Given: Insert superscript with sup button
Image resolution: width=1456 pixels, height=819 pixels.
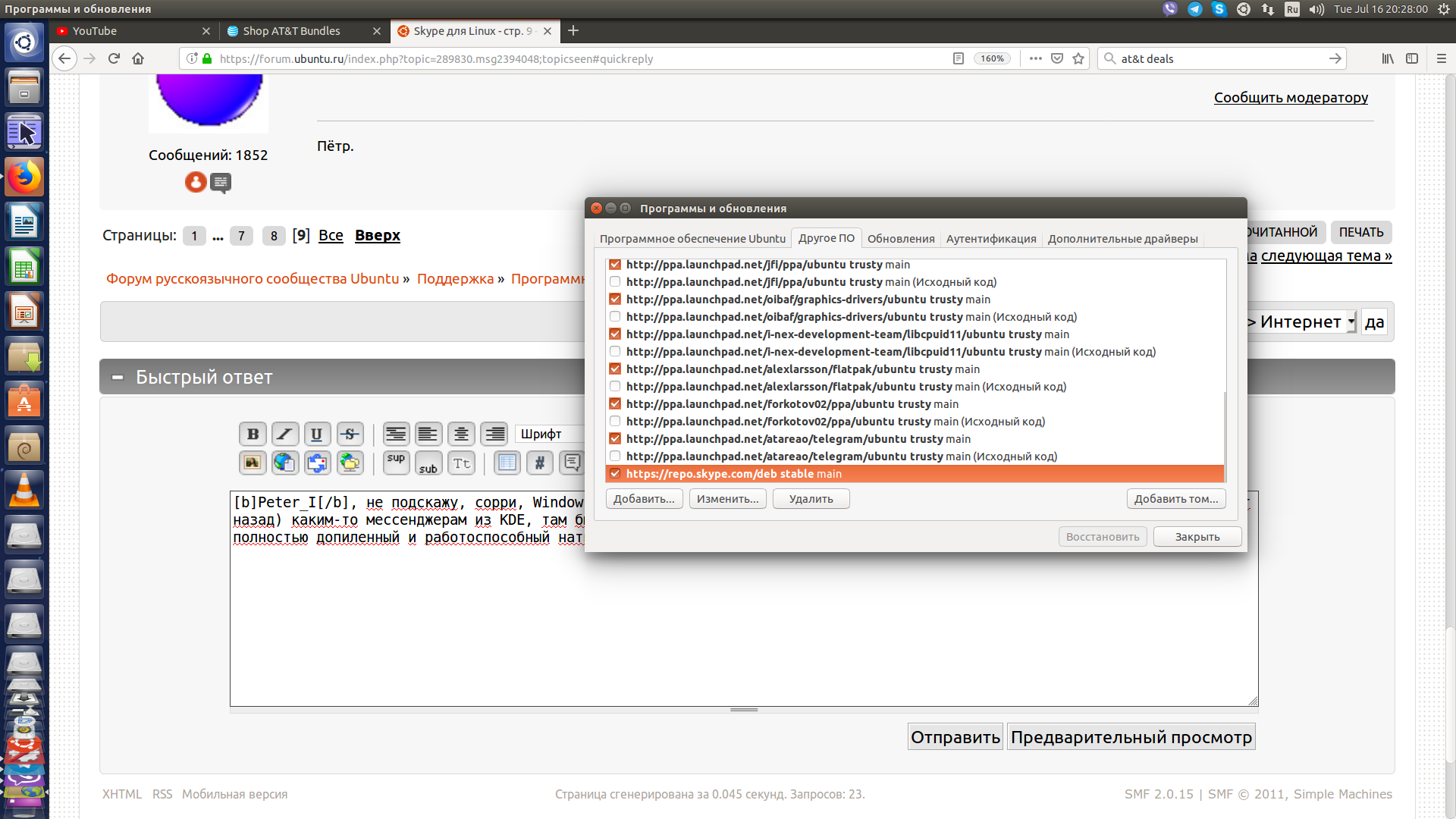Looking at the screenshot, I should [396, 463].
